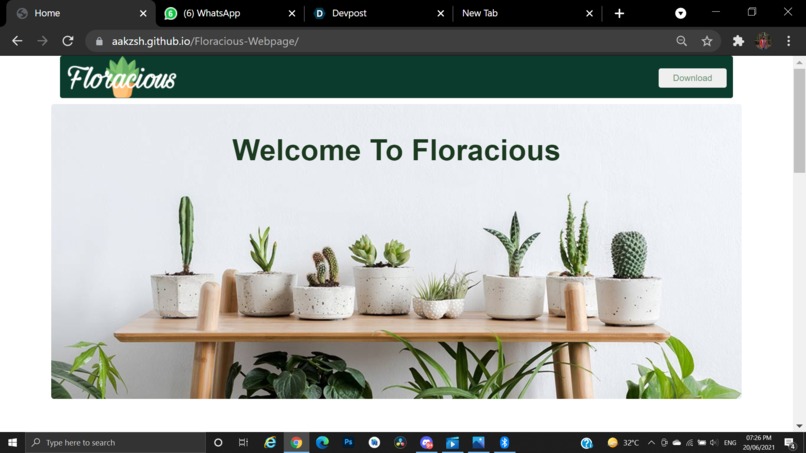
Task: Click the scrollbar down arrow
Action: click(x=799, y=426)
